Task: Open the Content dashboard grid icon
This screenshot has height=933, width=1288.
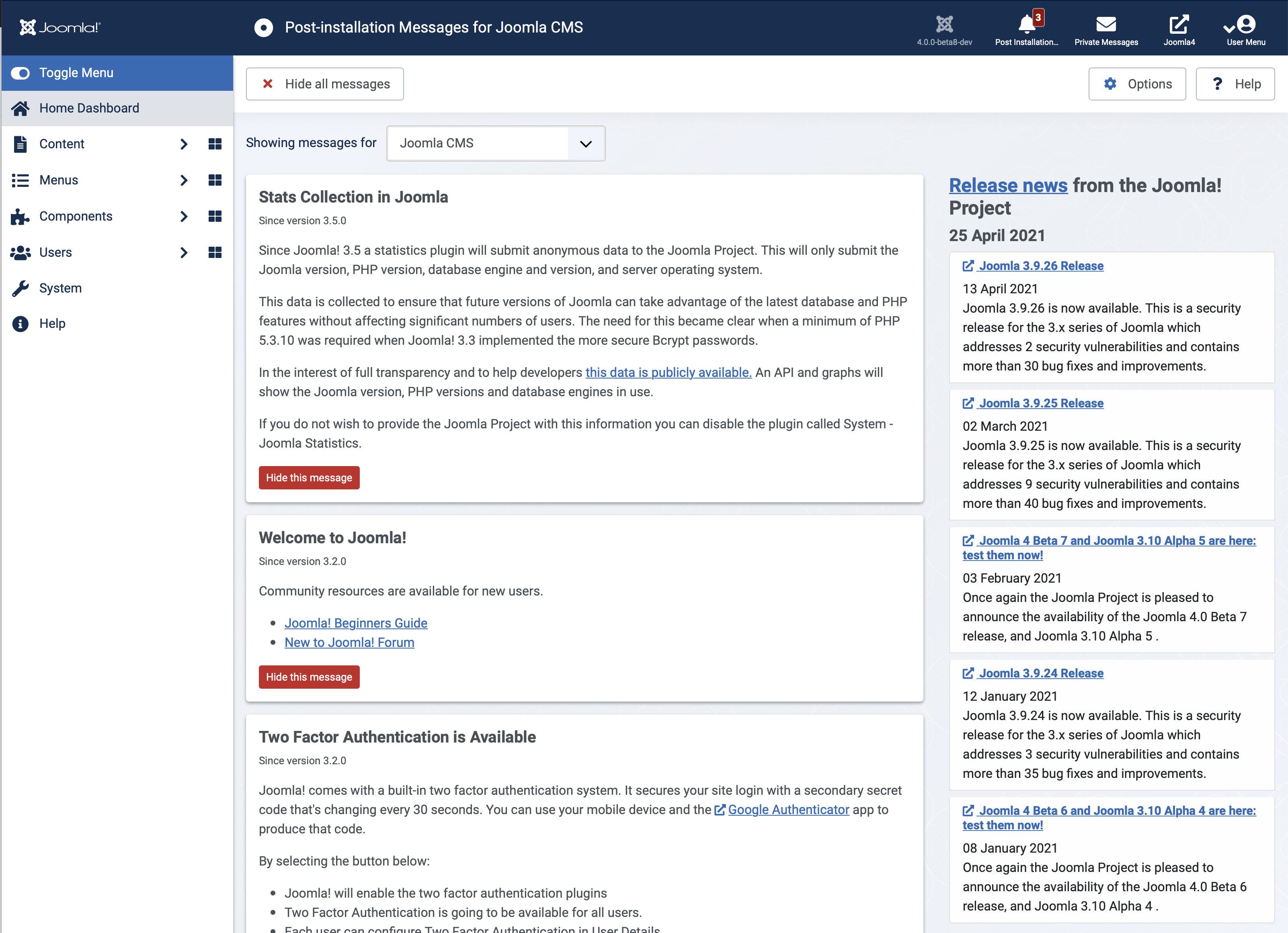Action: 215,144
